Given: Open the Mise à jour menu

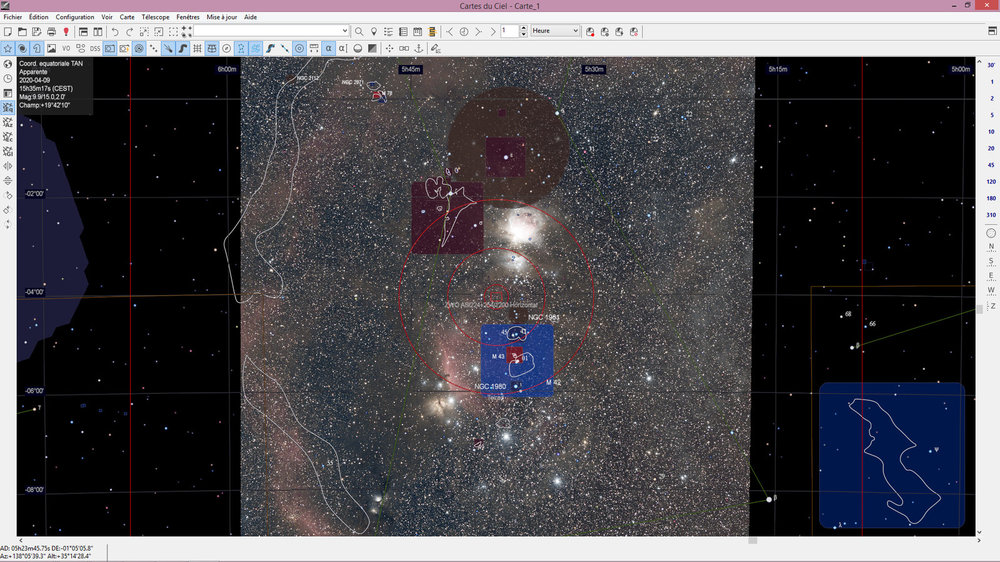Looking at the screenshot, I should 222,17.
